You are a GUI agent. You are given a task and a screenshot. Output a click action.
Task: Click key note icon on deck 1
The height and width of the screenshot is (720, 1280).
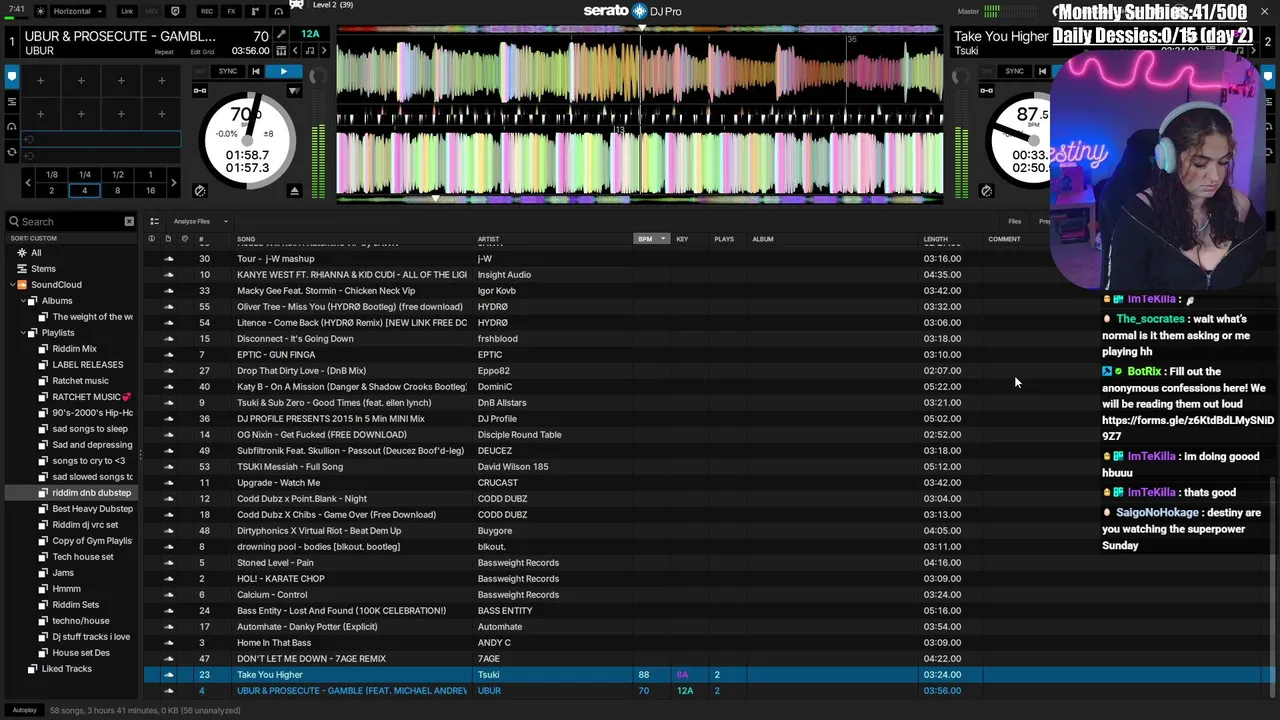coord(310,51)
